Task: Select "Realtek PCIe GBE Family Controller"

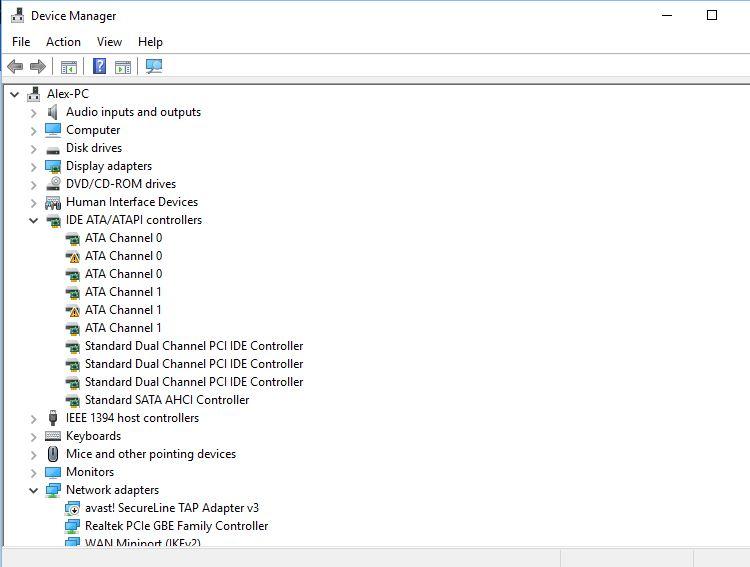Action: click(176, 526)
